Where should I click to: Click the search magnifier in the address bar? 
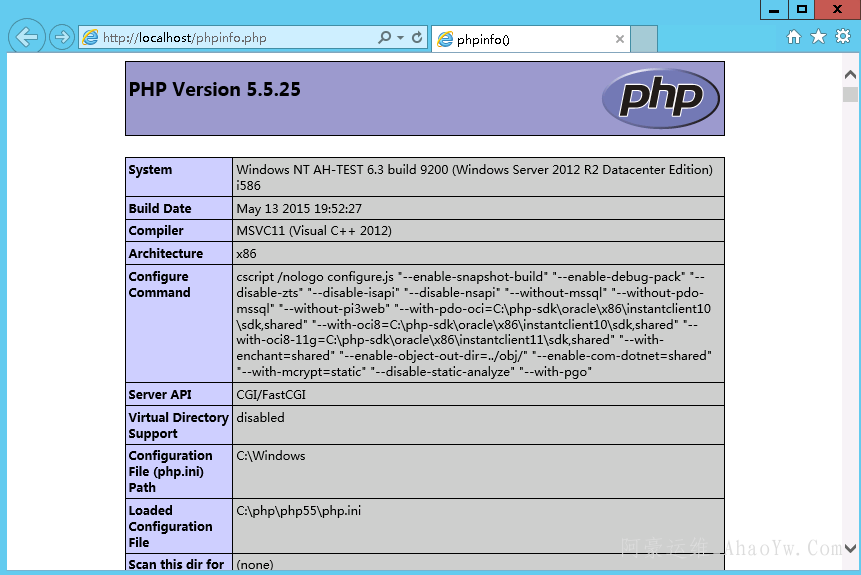(385, 38)
